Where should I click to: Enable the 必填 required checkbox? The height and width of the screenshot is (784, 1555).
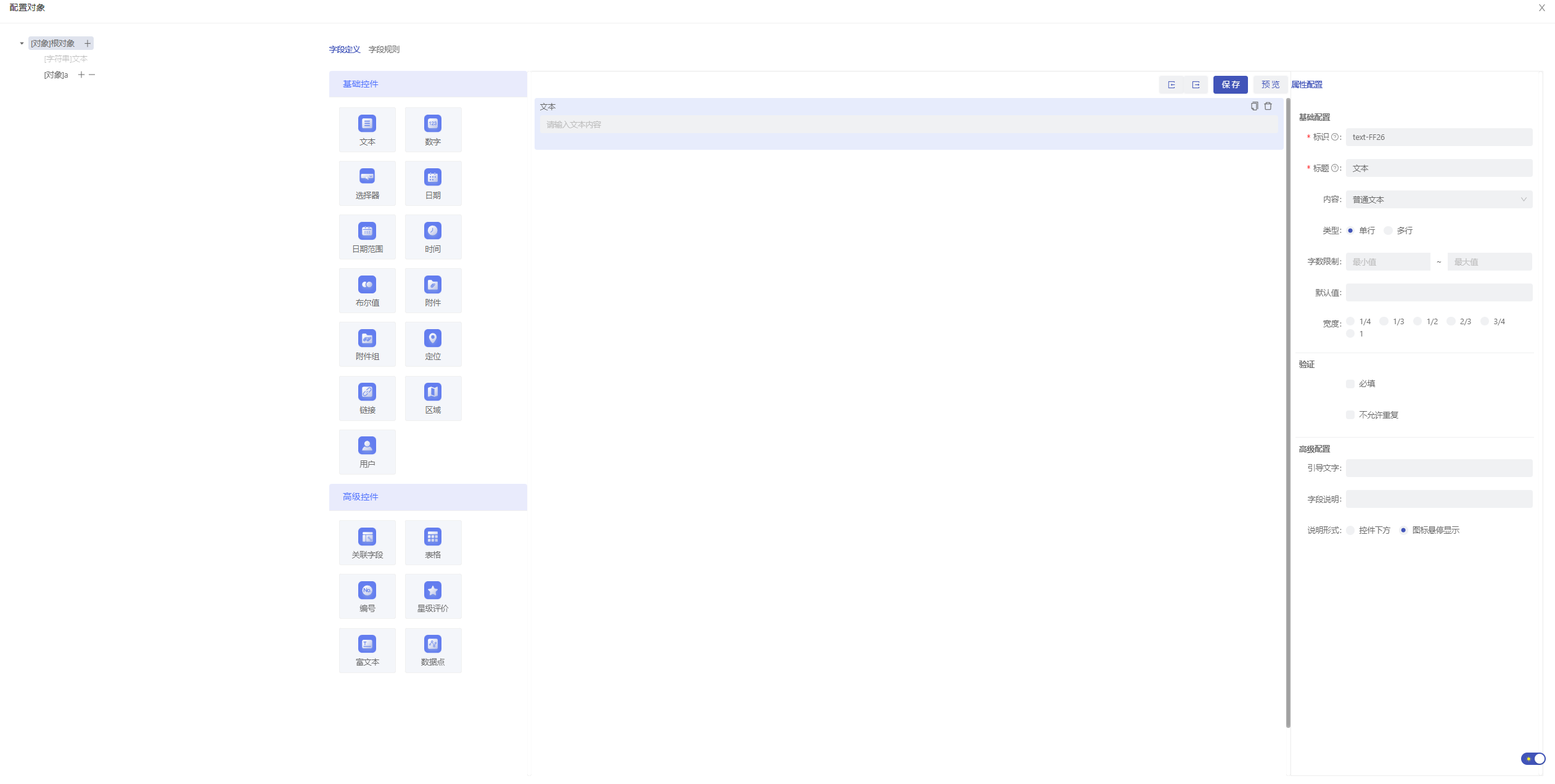tap(1350, 384)
